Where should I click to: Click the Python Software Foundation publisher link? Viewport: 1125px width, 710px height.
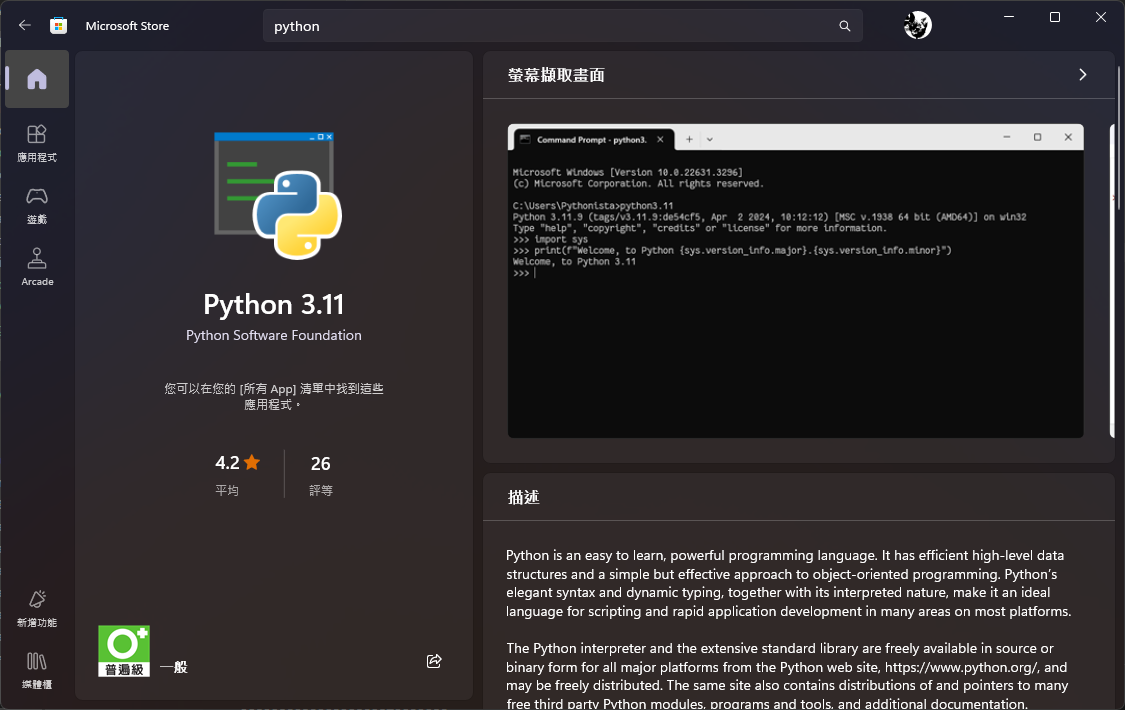[x=274, y=336]
